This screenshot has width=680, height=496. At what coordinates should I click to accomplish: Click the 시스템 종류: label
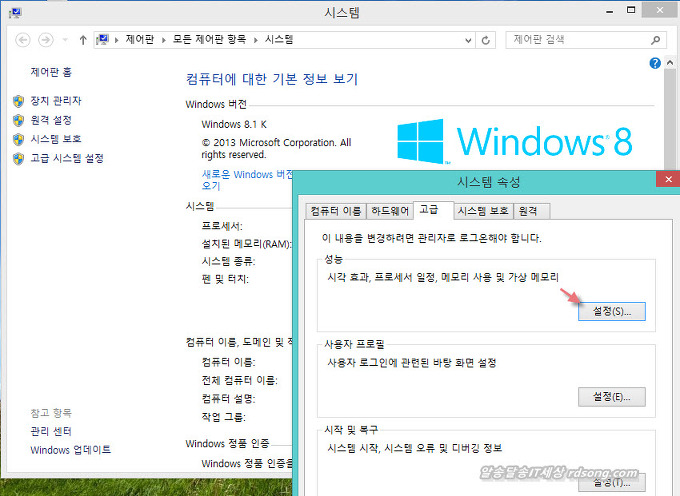(228, 261)
